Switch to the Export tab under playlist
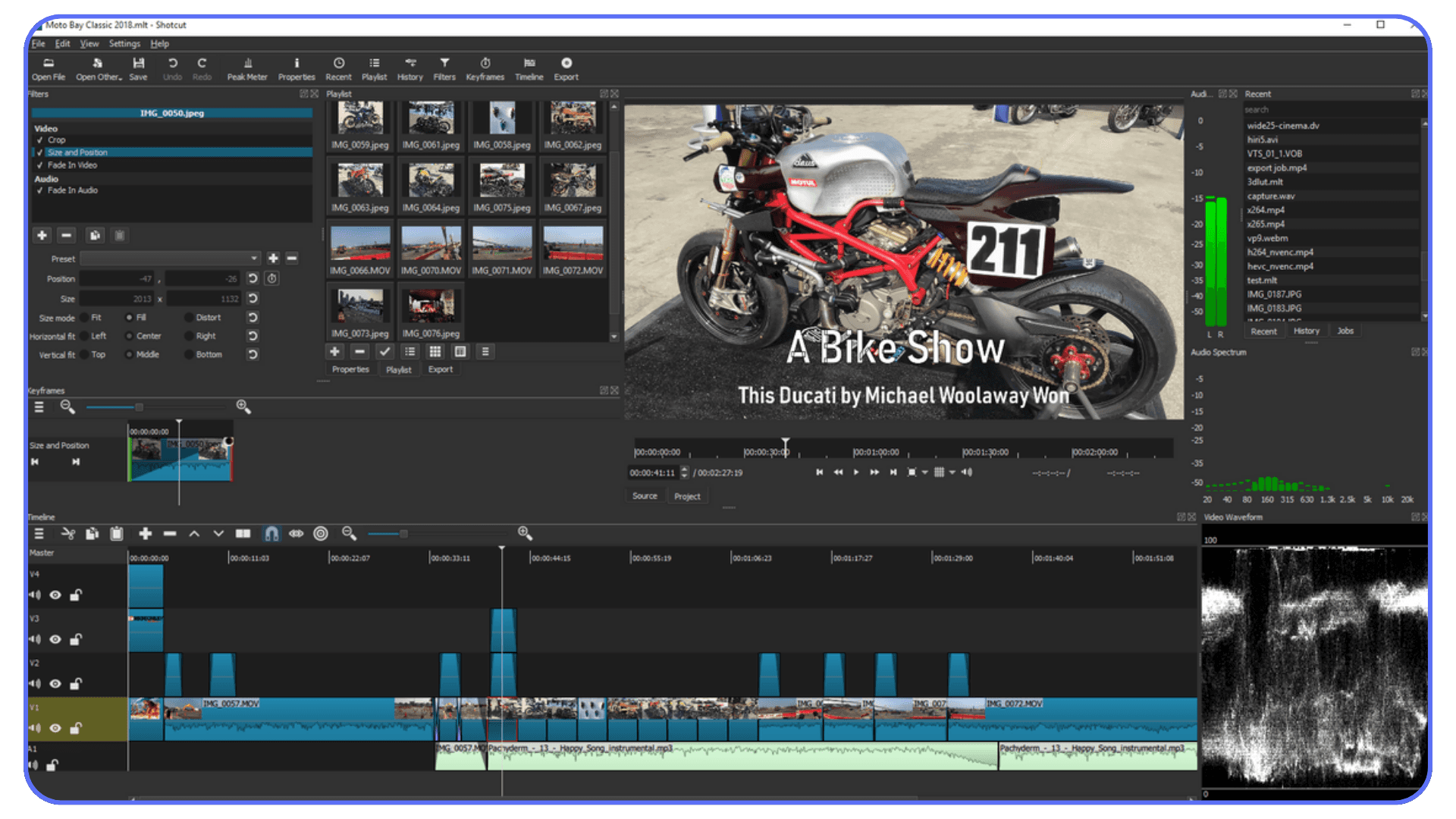1456x819 pixels. [440, 369]
